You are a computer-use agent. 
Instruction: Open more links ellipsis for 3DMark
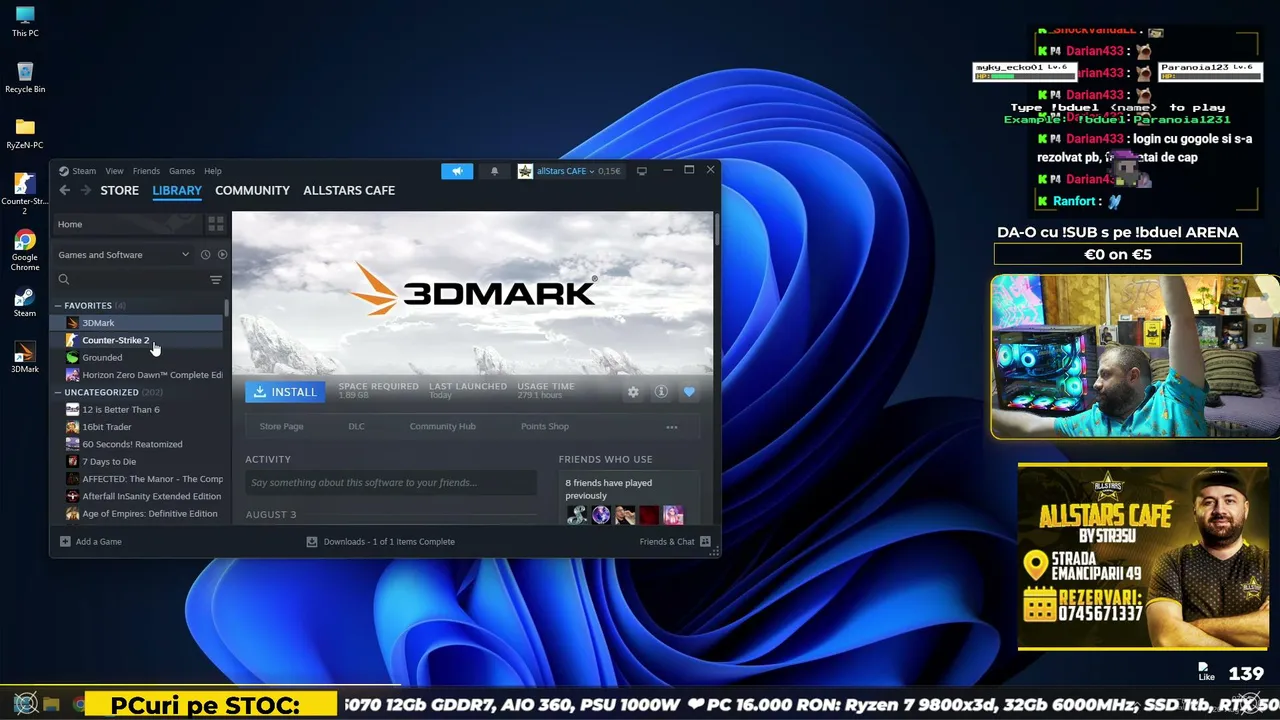(x=672, y=427)
